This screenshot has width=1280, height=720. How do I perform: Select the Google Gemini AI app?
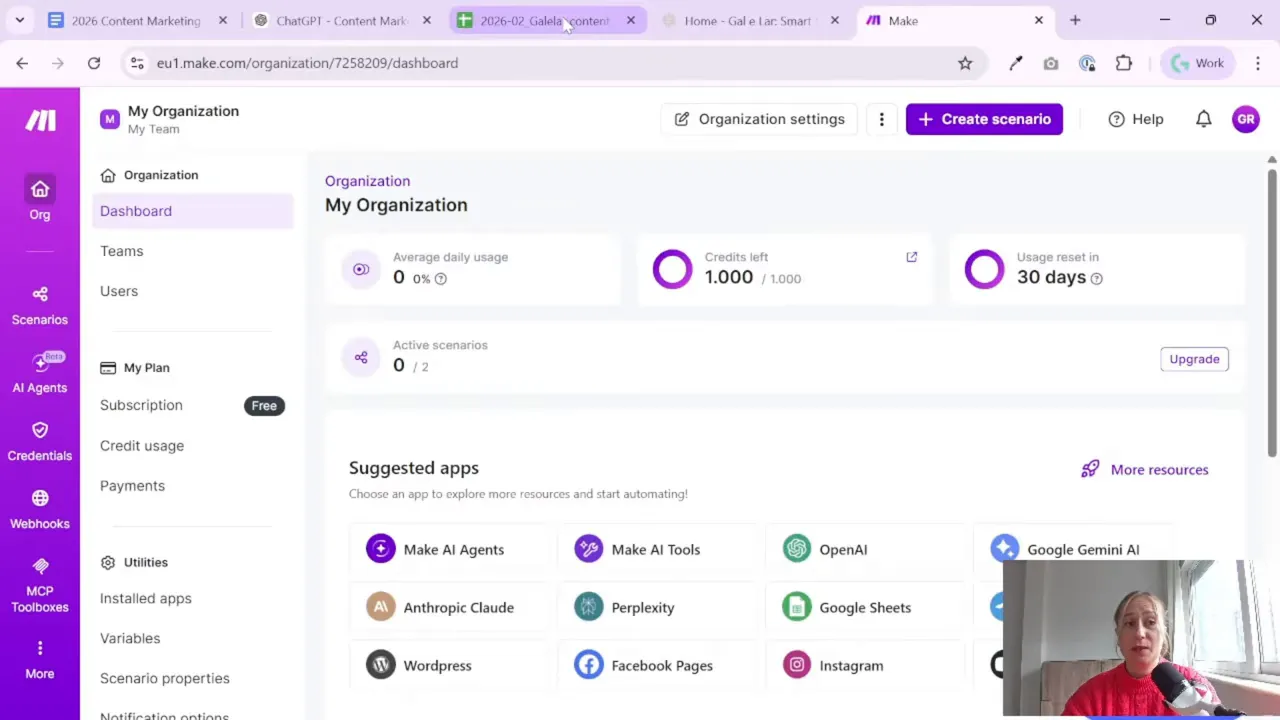coord(1074,549)
